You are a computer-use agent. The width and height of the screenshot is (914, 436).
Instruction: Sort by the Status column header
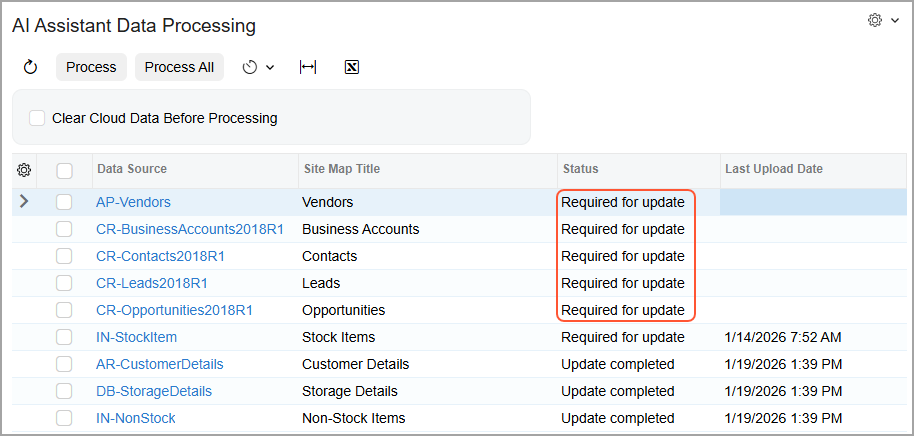click(638, 170)
